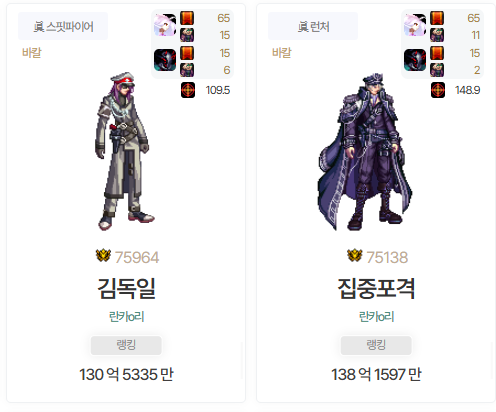This screenshot has height=412, width=496.
Task: Click the 란카o리 link under 김독일
Action: [126, 316]
